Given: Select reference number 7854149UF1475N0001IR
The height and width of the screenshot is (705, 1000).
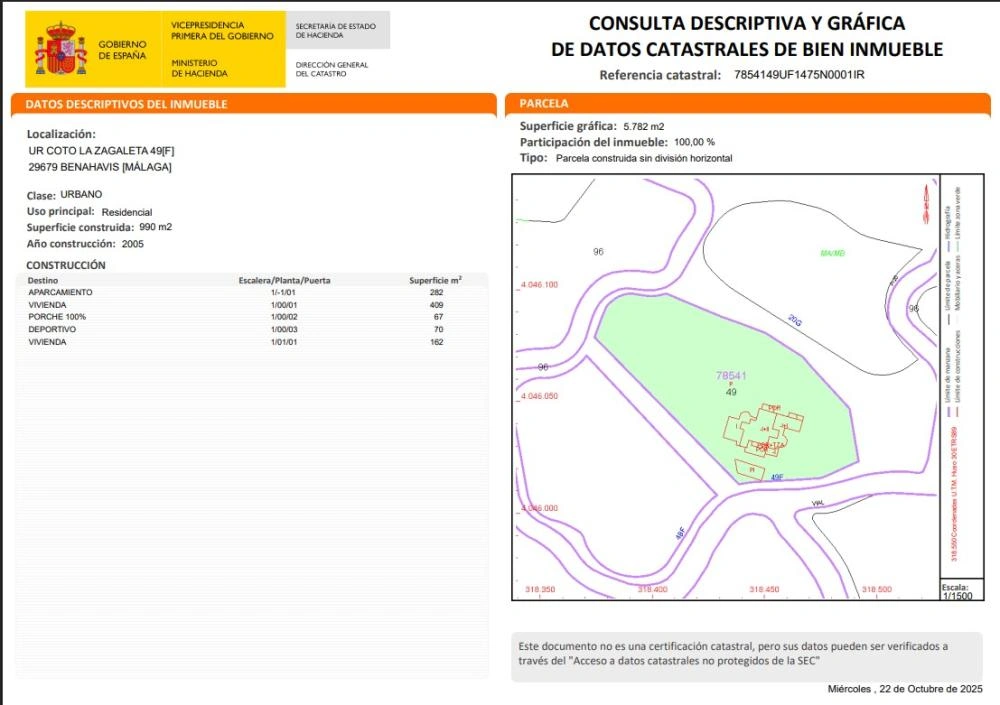Looking at the screenshot, I should (x=799, y=75).
